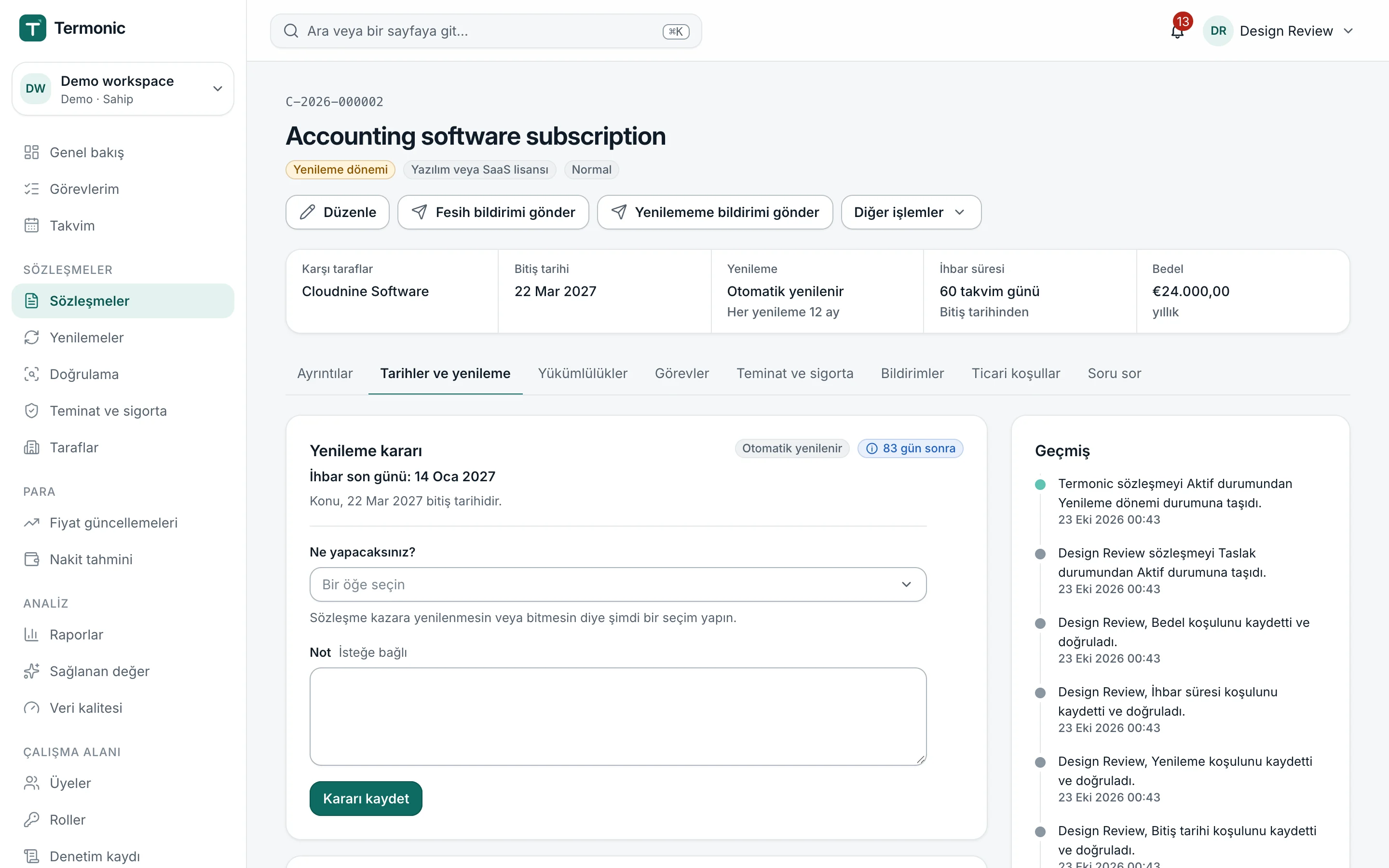Open the notifications bell icon
This screenshot has height=868, width=1389.
(1177, 31)
